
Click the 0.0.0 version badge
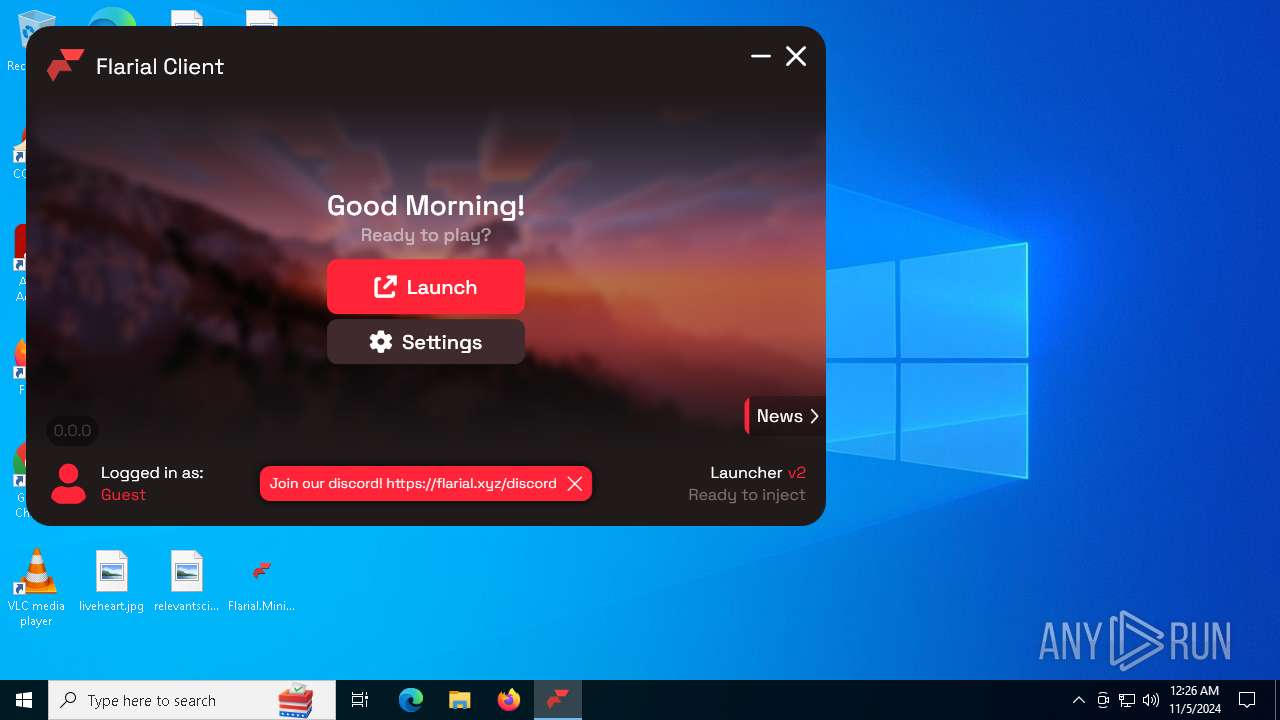click(x=72, y=431)
